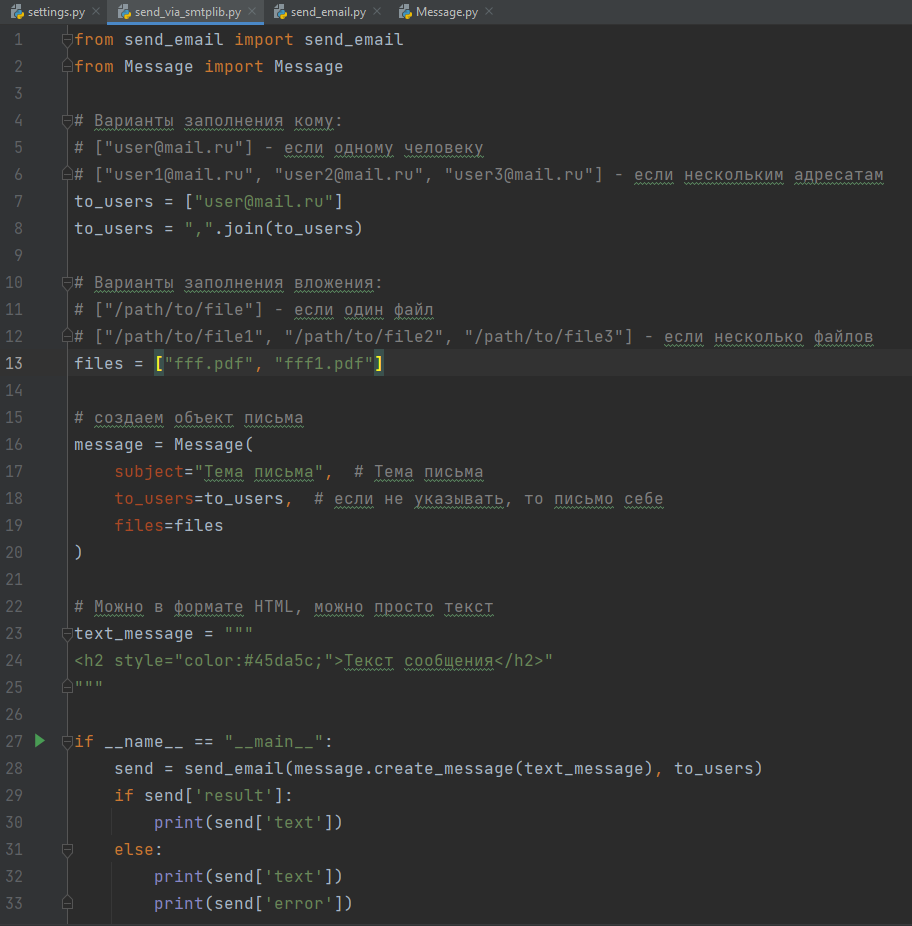The height and width of the screenshot is (926, 912).
Task: Click comment "если несколько файлов" on line 12
Action: pyautogui.click(x=768, y=336)
